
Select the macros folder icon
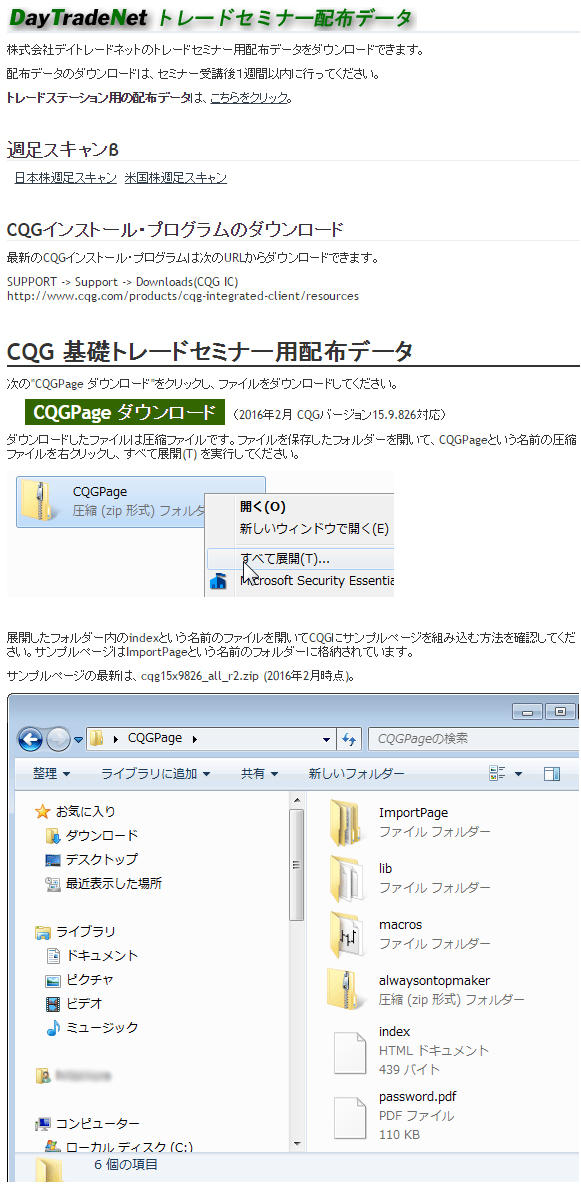(x=348, y=935)
